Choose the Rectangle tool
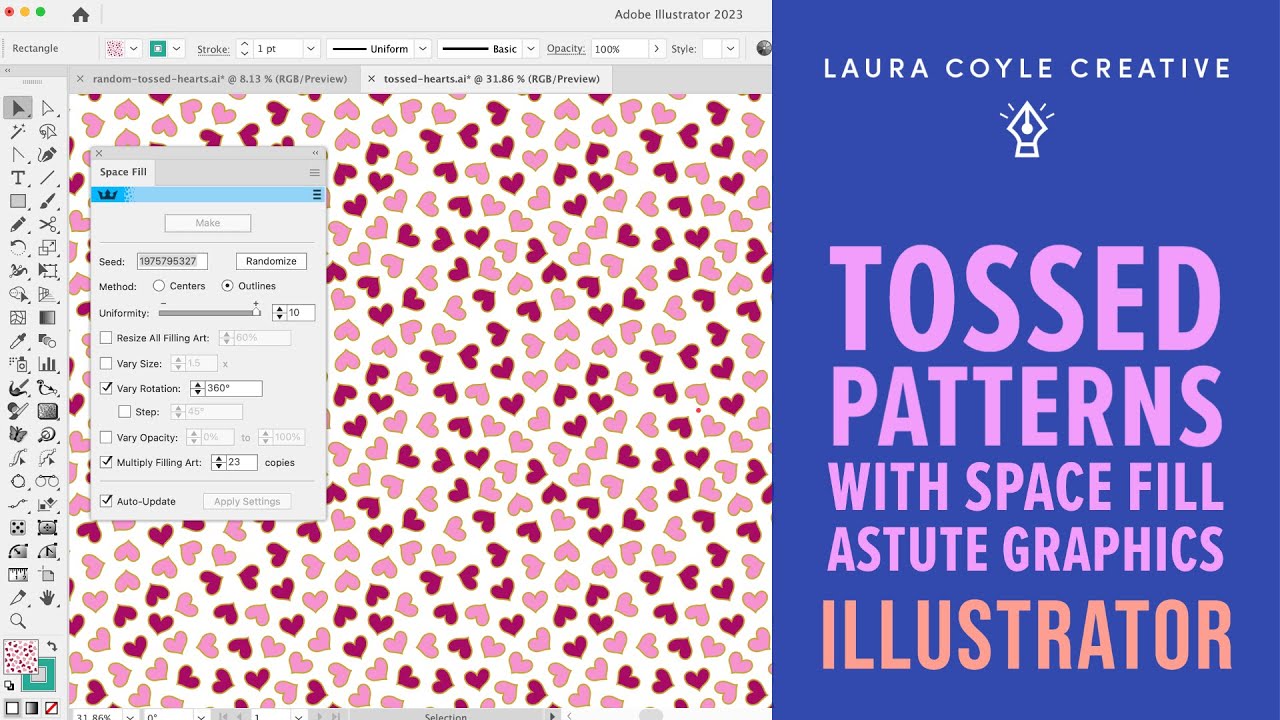1280x720 pixels. pyautogui.click(x=18, y=201)
